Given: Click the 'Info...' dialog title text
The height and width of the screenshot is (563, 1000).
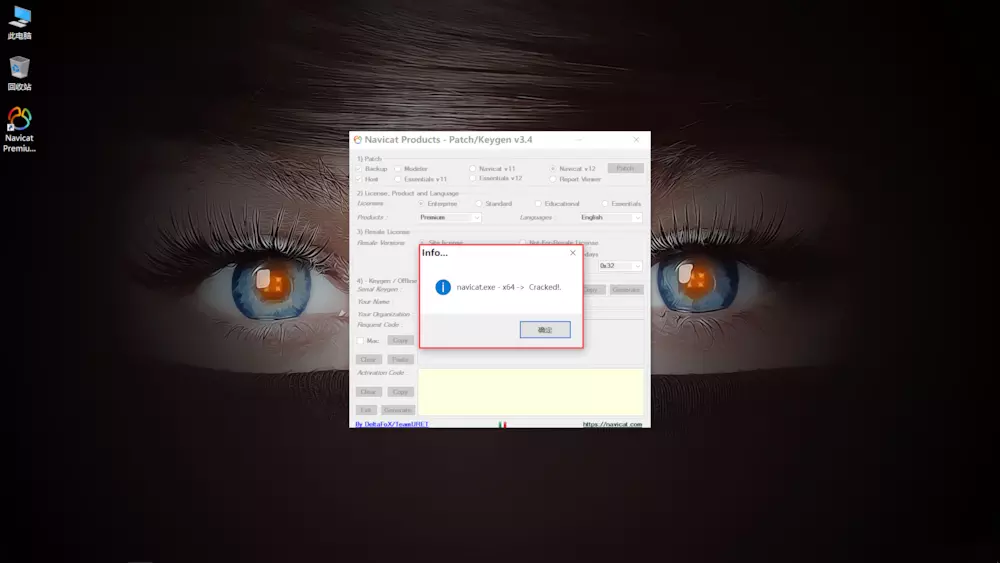Looking at the screenshot, I should (x=435, y=253).
